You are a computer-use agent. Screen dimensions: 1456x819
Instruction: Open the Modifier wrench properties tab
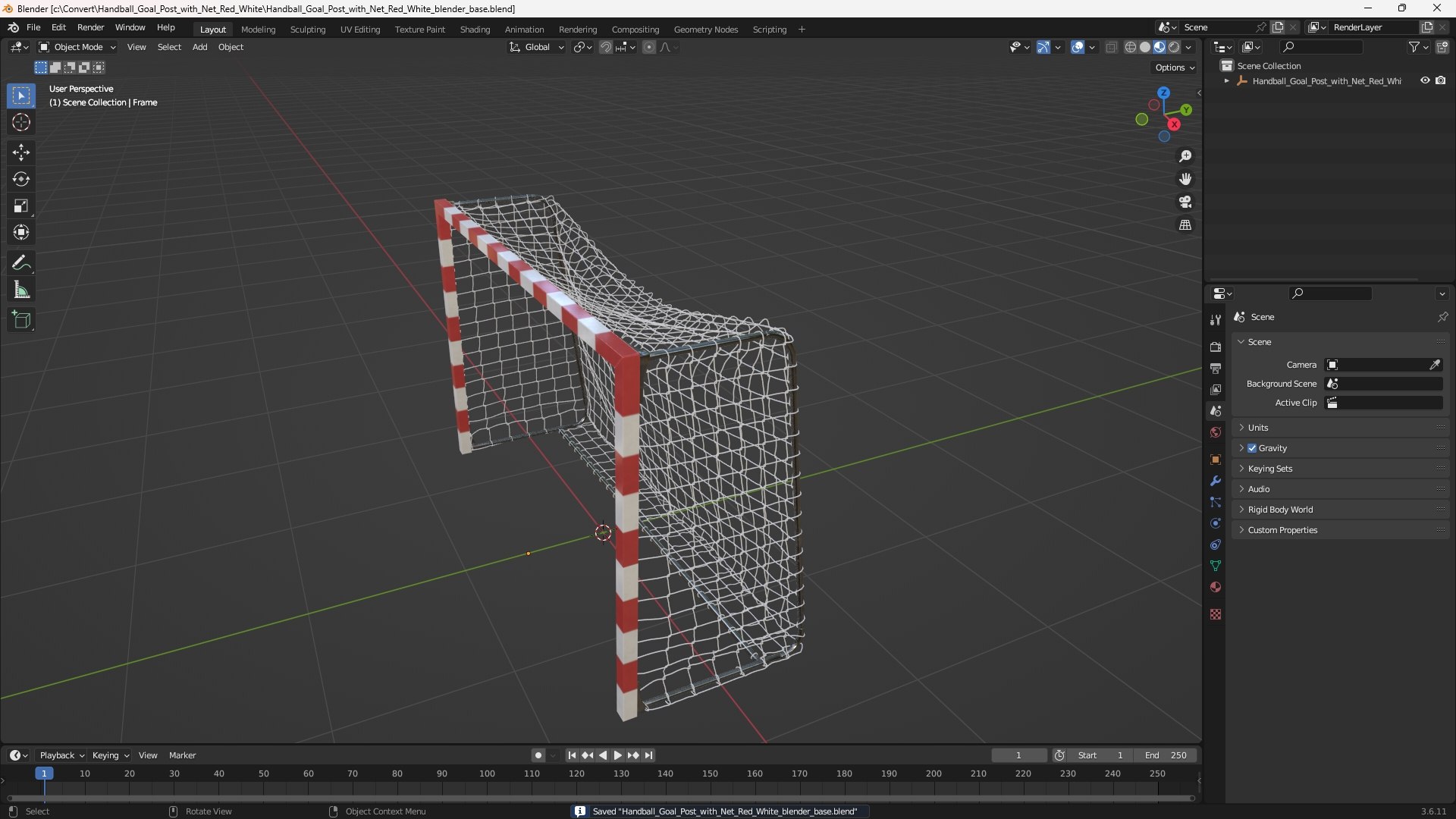click(1216, 481)
